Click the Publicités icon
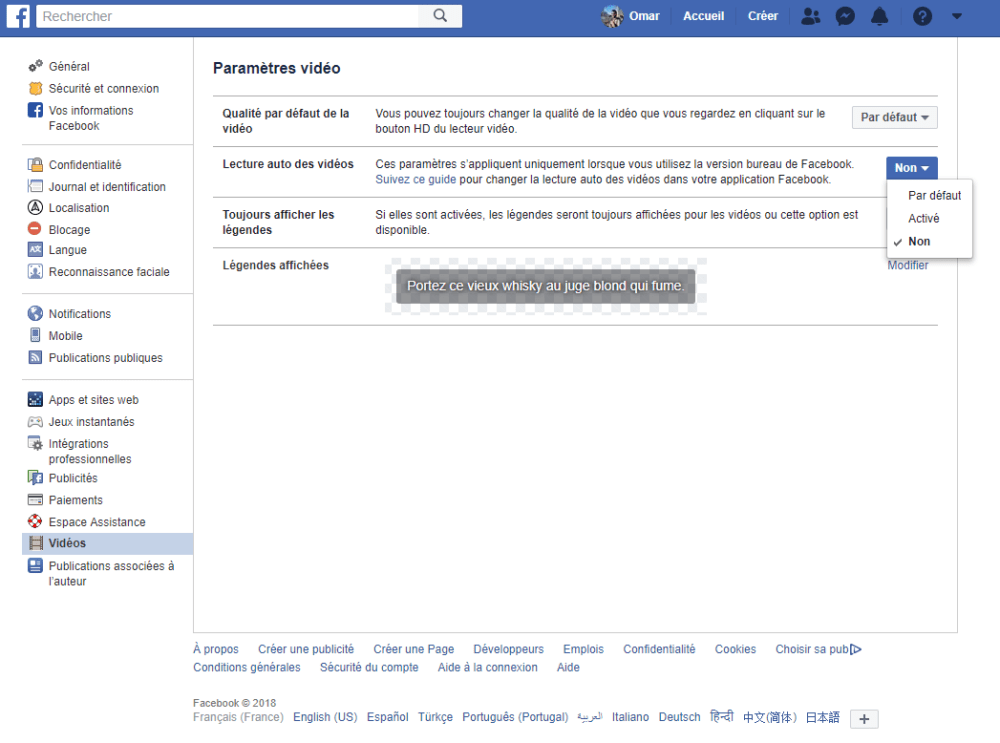This screenshot has height=743, width=1000. (x=35, y=477)
